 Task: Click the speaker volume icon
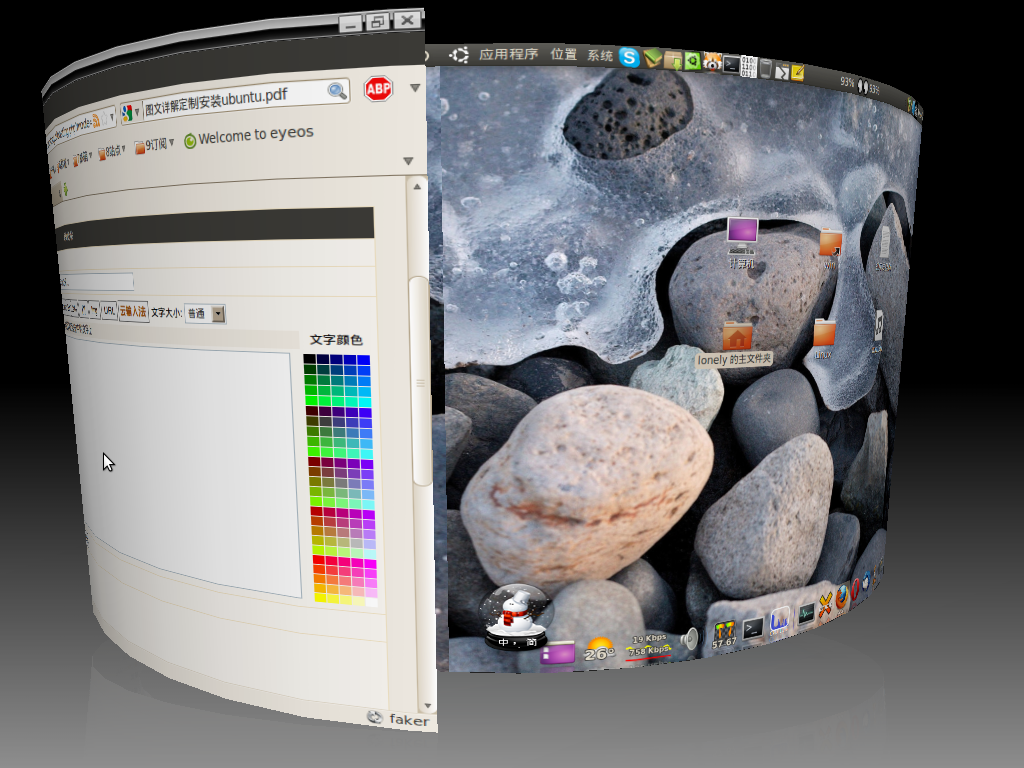[689, 638]
